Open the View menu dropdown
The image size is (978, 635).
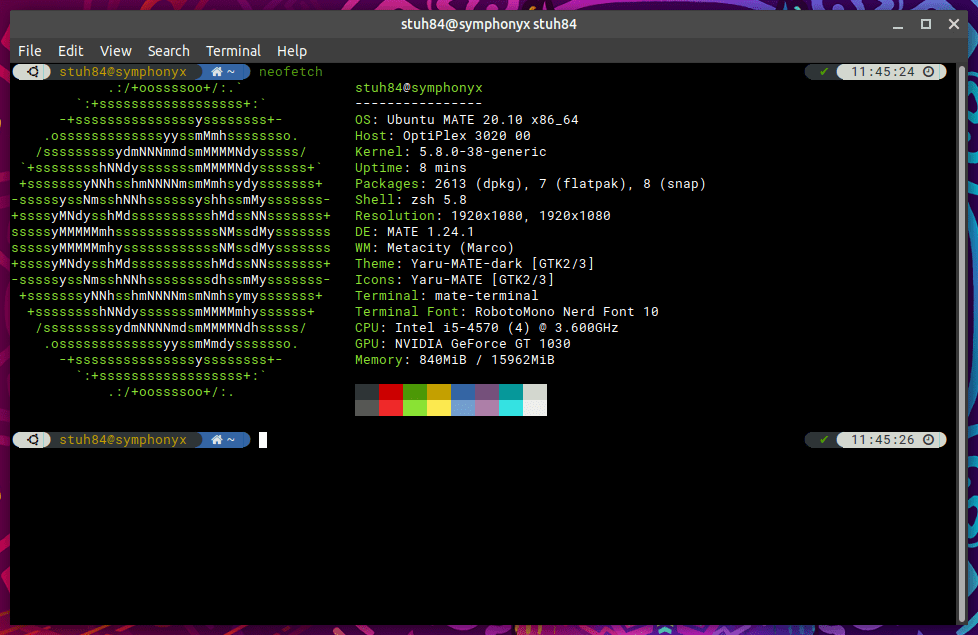click(115, 51)
